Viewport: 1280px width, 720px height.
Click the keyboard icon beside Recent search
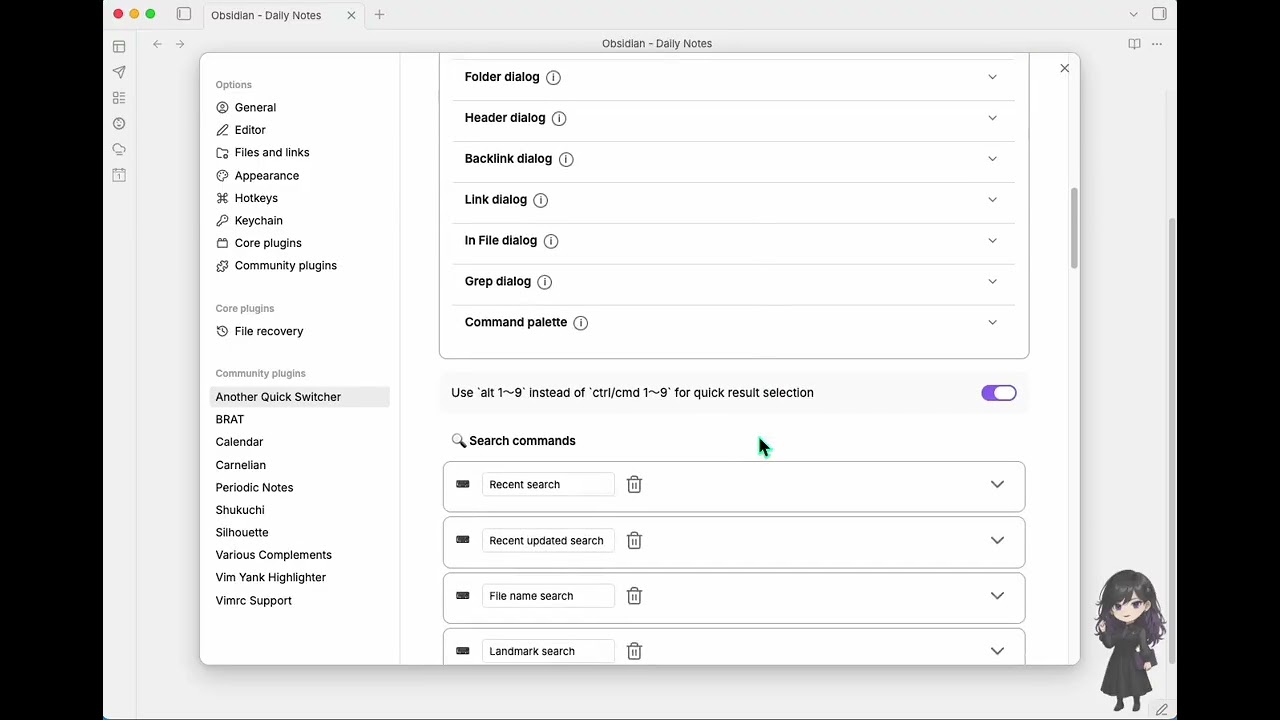462,484
